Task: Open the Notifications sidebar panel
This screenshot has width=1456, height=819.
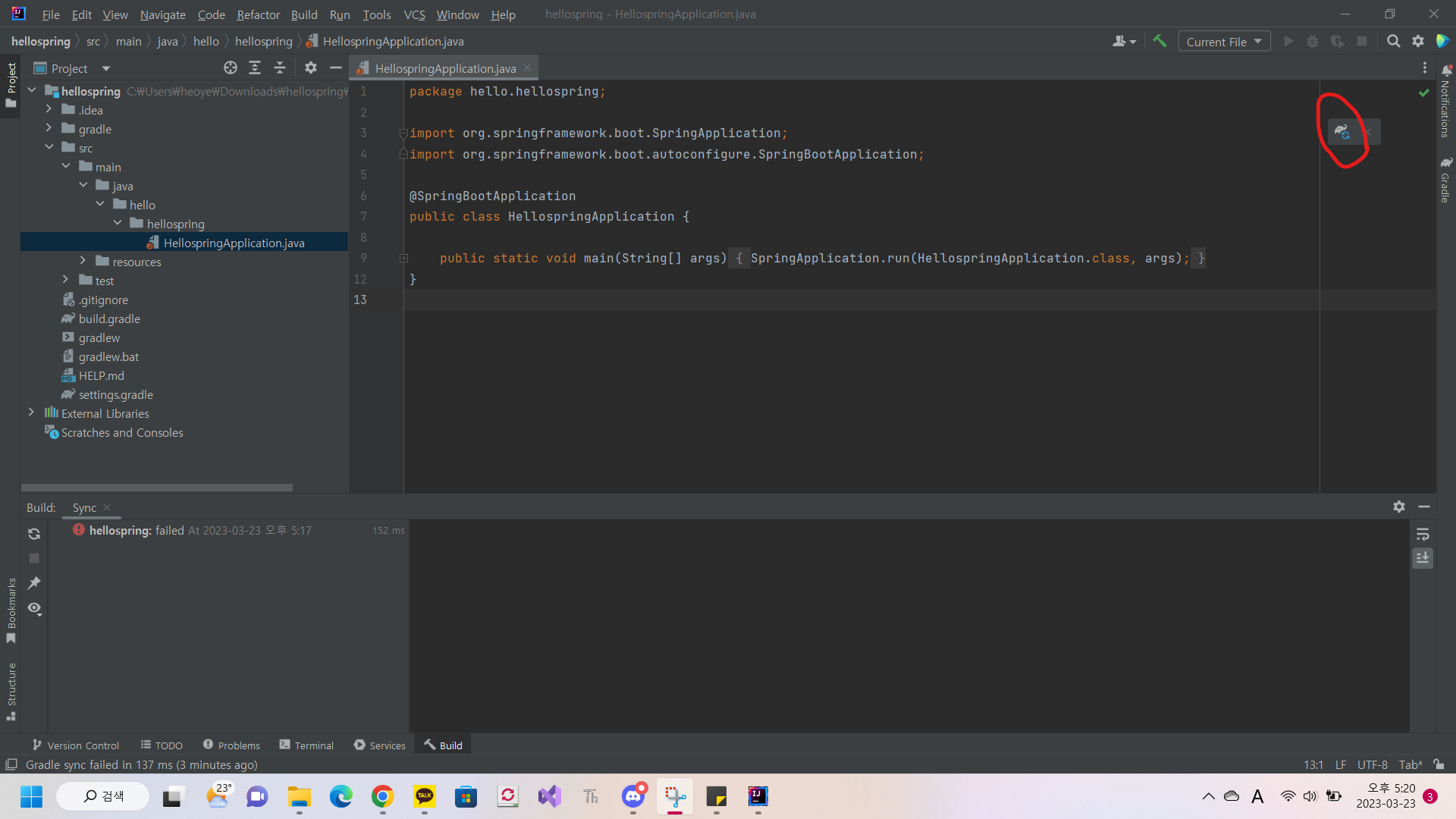Action: point(1446,102)
